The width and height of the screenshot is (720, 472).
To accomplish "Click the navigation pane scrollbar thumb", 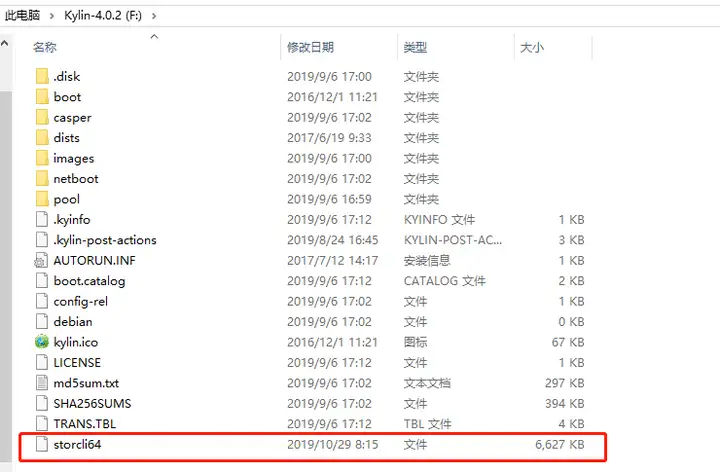I will coord(6,275).
